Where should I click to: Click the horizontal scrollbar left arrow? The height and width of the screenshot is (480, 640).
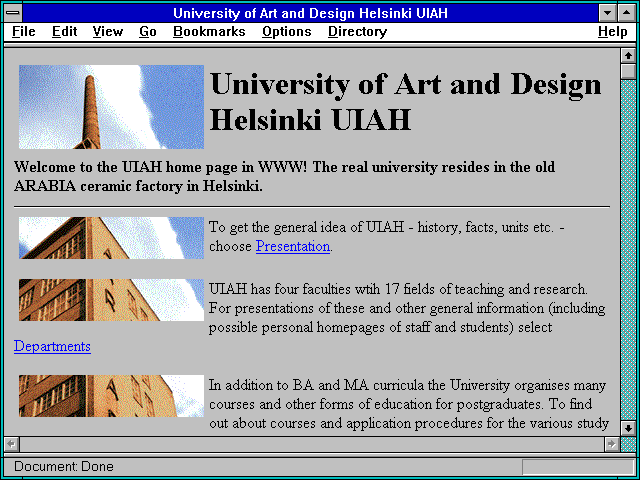tap(11, 444)
